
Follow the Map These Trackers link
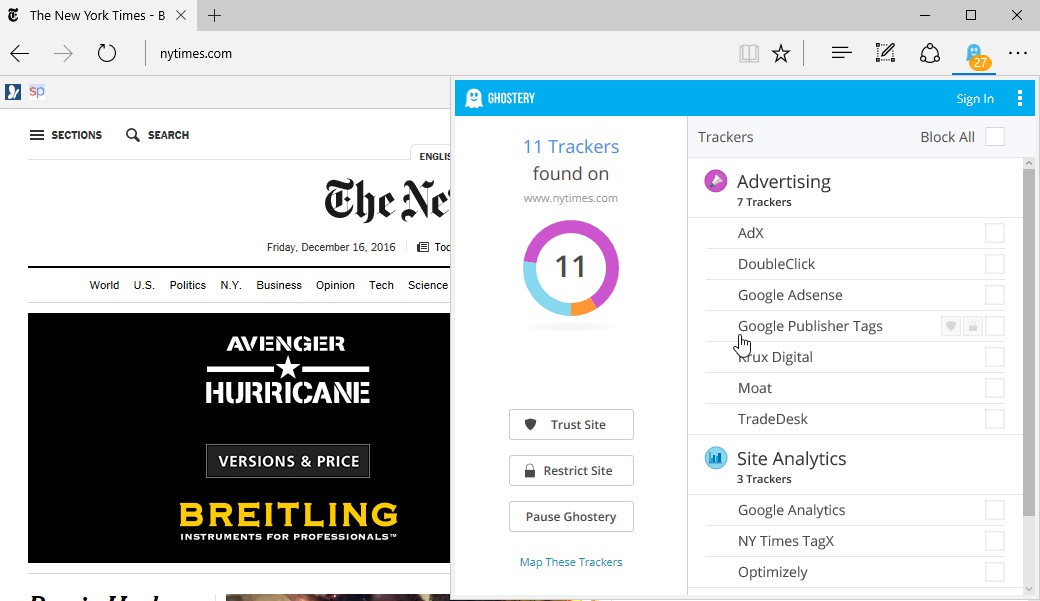(x=571, y=562)
